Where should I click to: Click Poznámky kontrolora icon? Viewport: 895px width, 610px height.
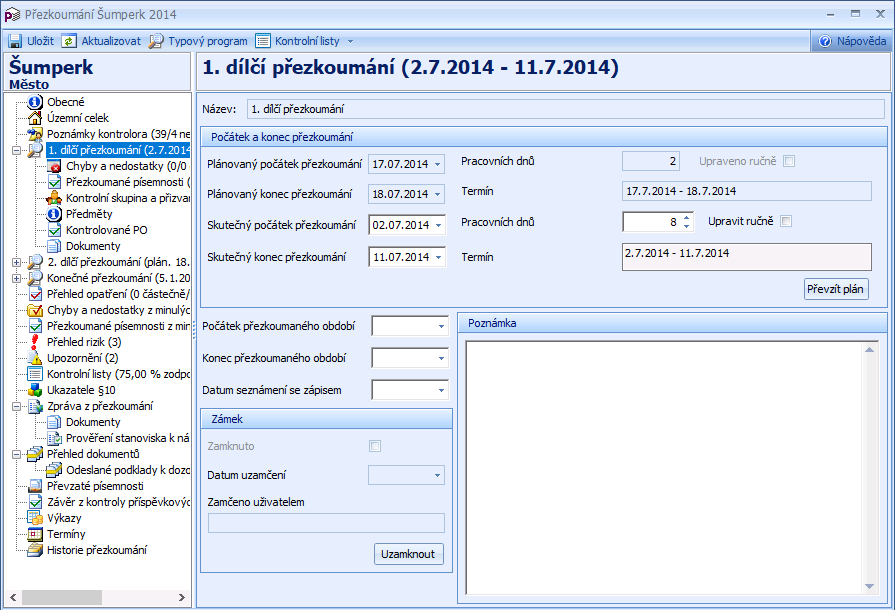tap(35, 134)
